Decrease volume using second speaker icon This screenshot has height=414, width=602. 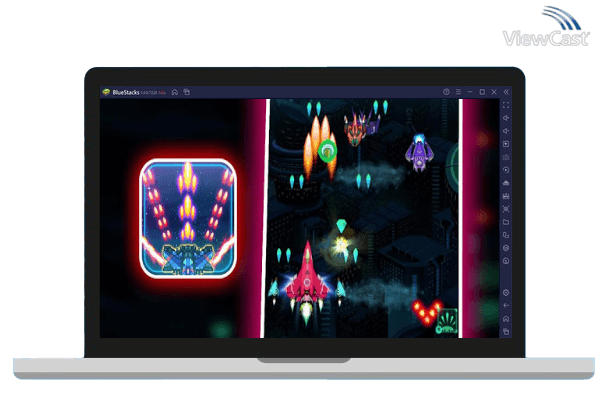(x=506, y=131)
